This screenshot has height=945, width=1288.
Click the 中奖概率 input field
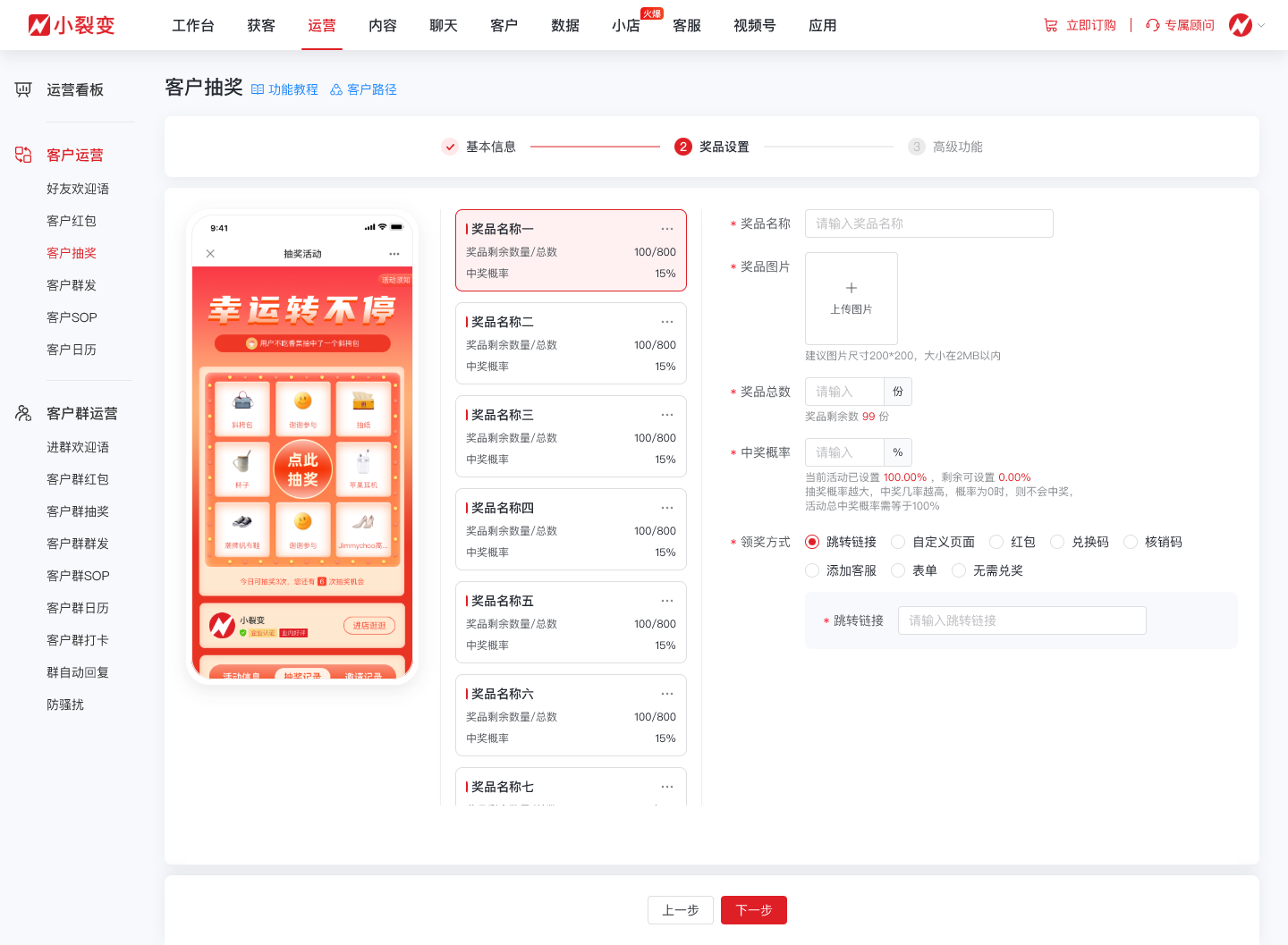tap(844, 452)
